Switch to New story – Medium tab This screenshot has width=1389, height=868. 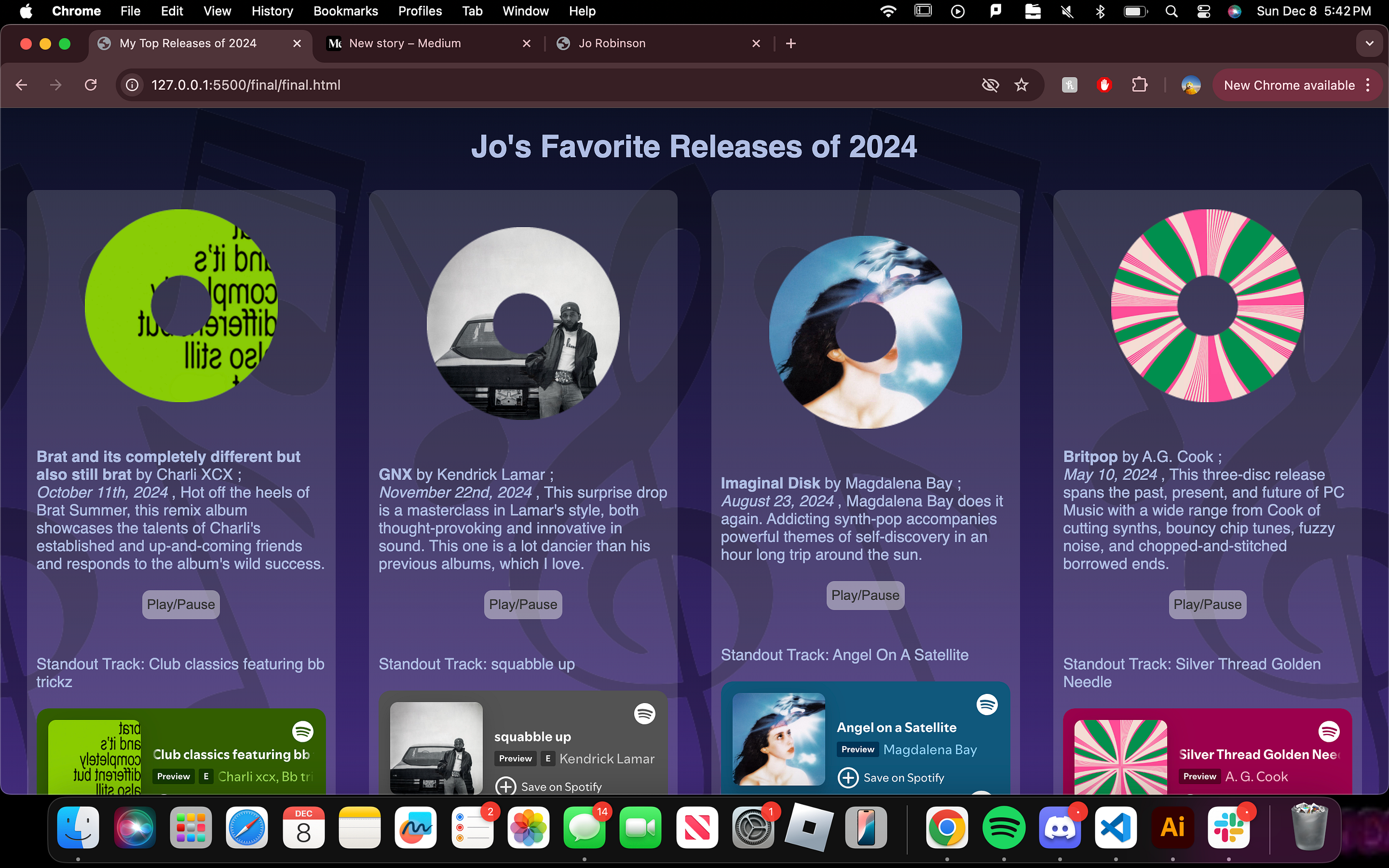(x=427, y=44)
